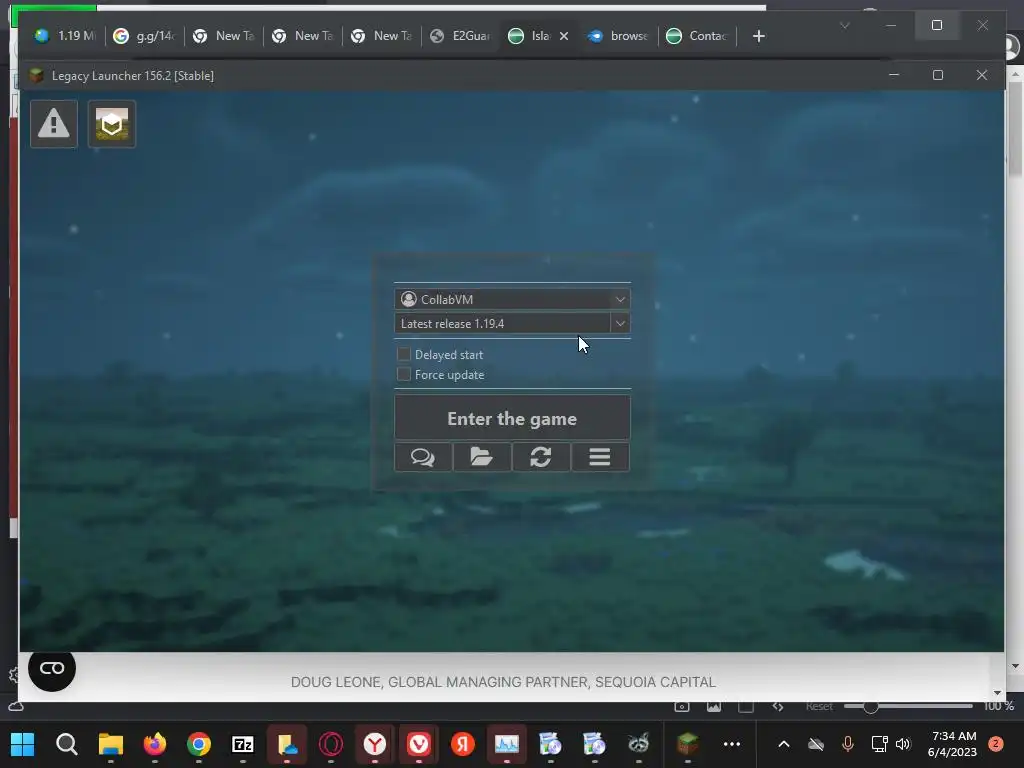The height and width of the screenshot is (768, 1024).
Task: Switch to the E2Guar browser tab
Action: (x=461, y=36)
